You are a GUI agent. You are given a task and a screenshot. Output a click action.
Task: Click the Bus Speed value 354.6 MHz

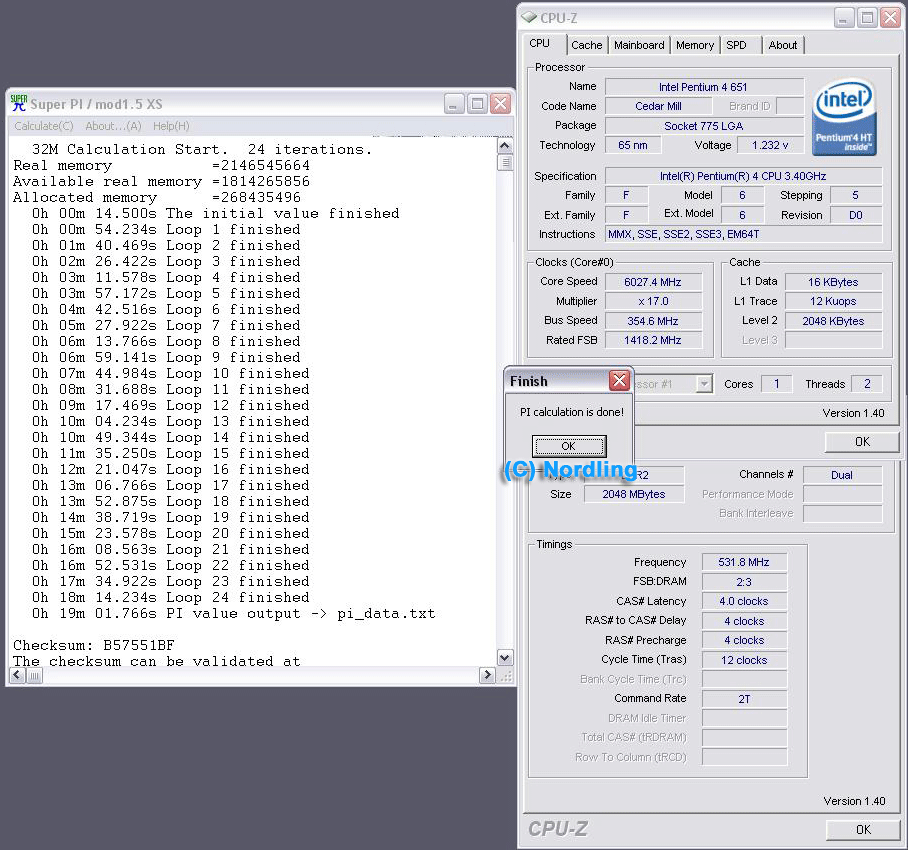click(653, 321)
